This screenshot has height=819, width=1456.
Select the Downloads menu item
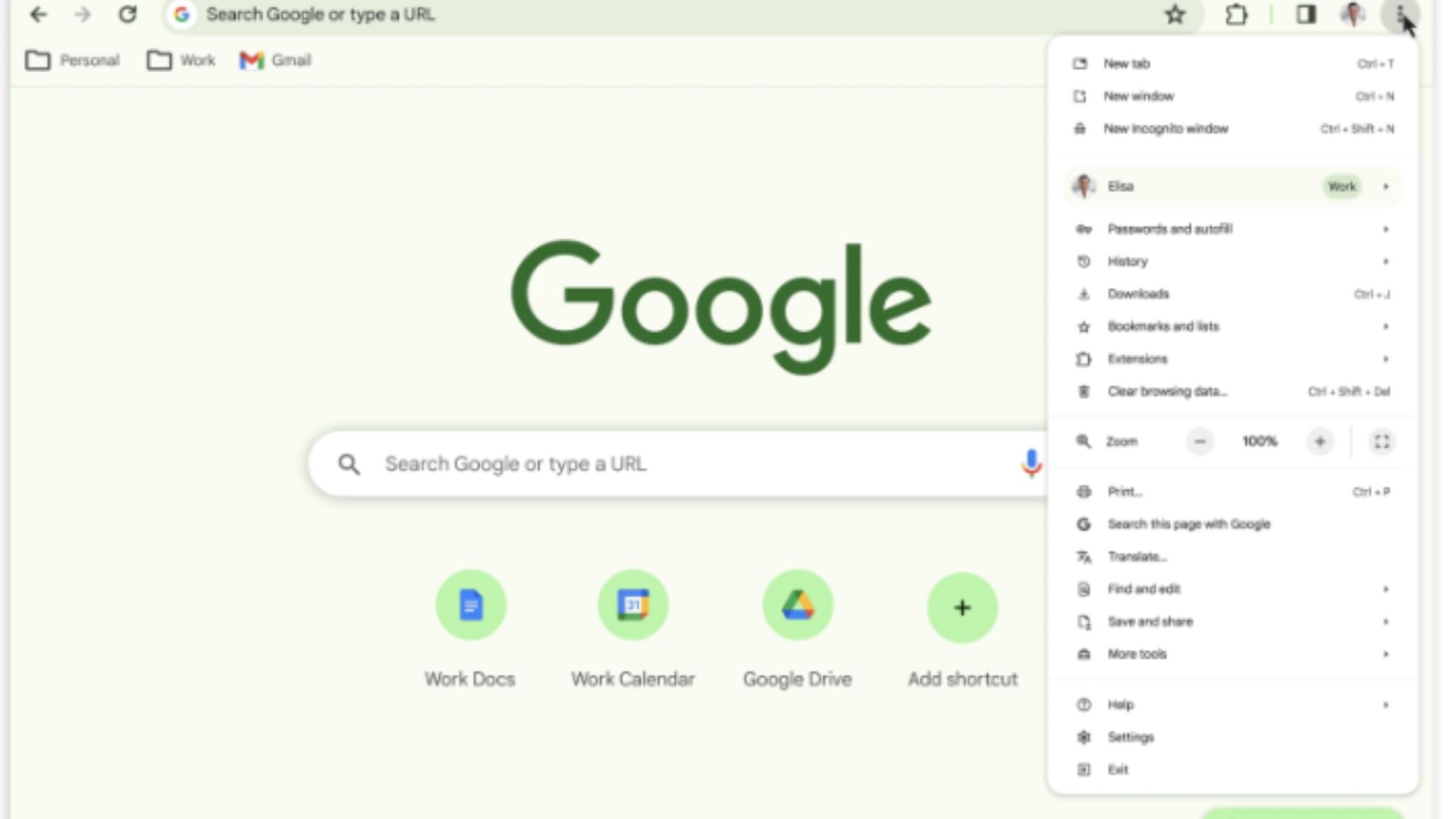tap(1138, 293)
